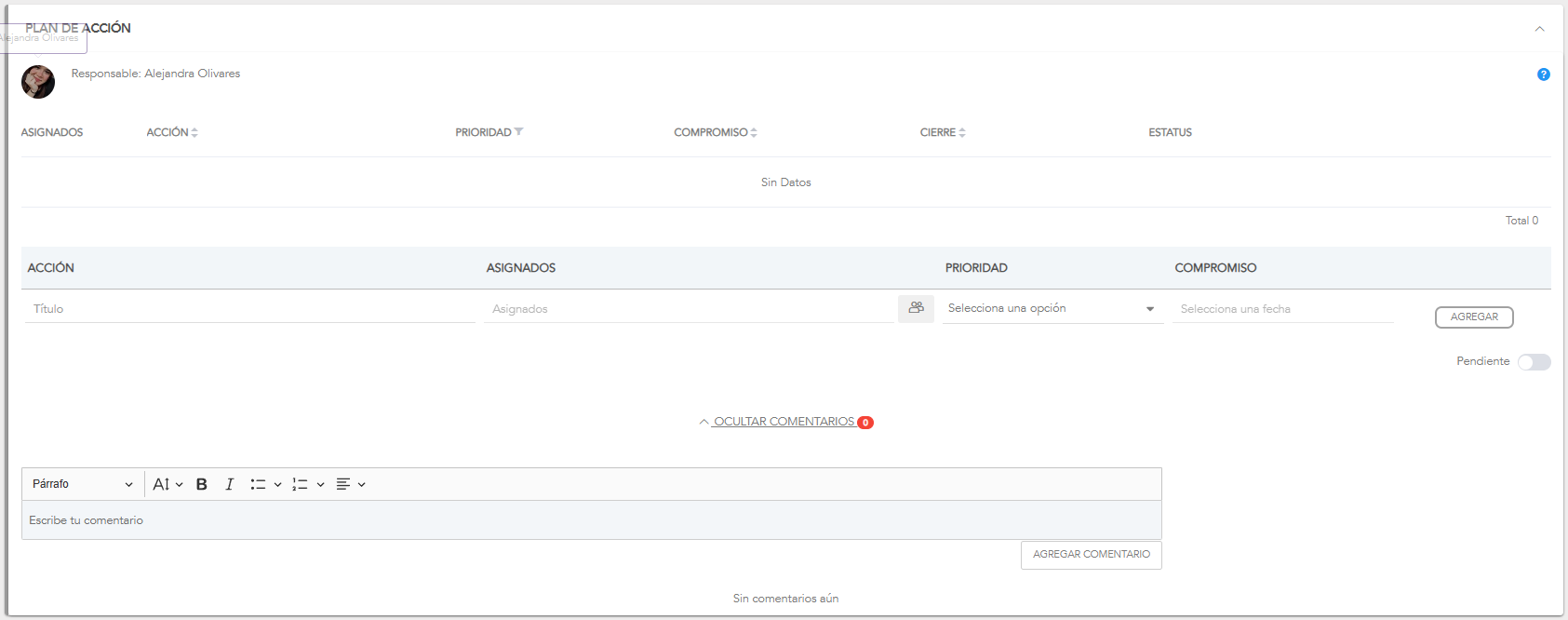Click the font size icon
1568x620 pixels.
161,484
